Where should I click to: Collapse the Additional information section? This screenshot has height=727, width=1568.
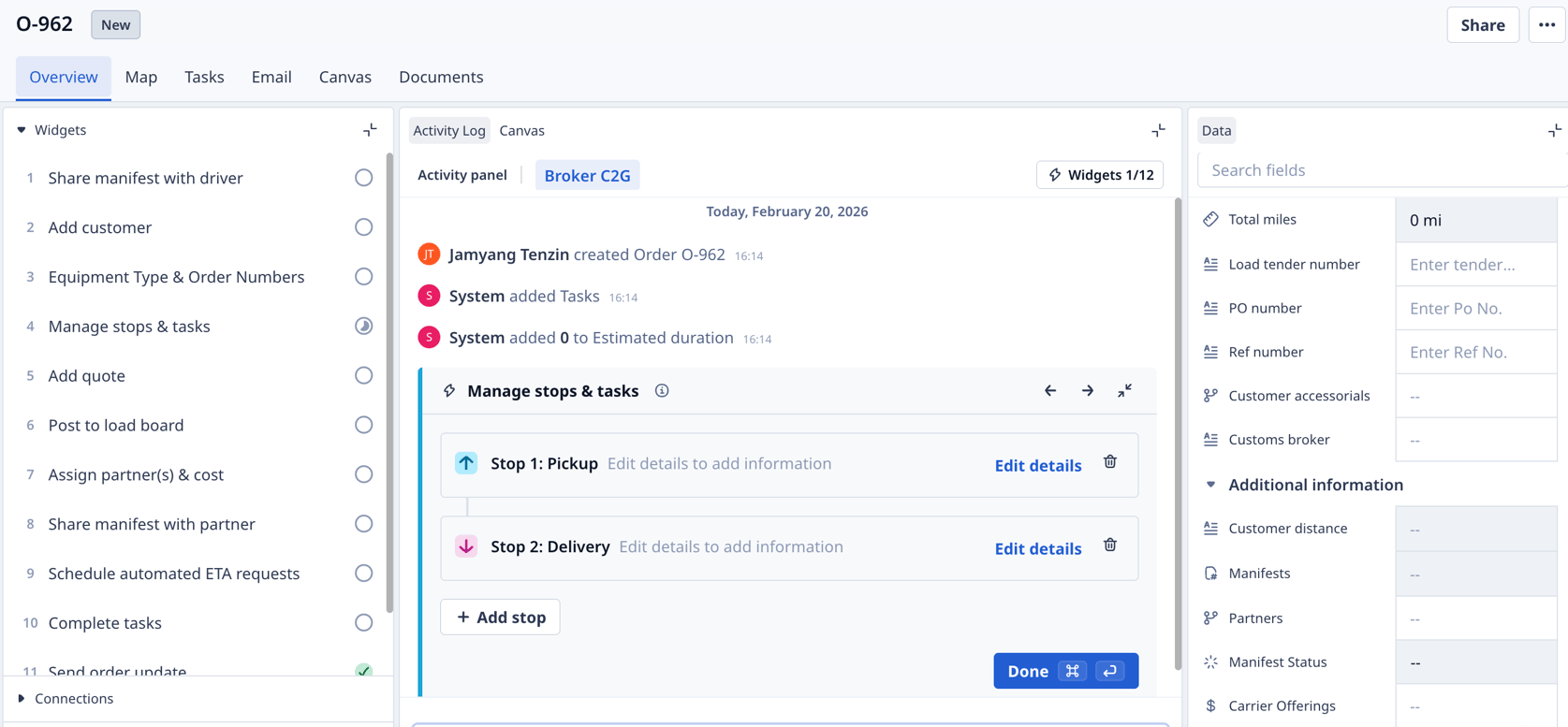click(x=1210, y=485)
